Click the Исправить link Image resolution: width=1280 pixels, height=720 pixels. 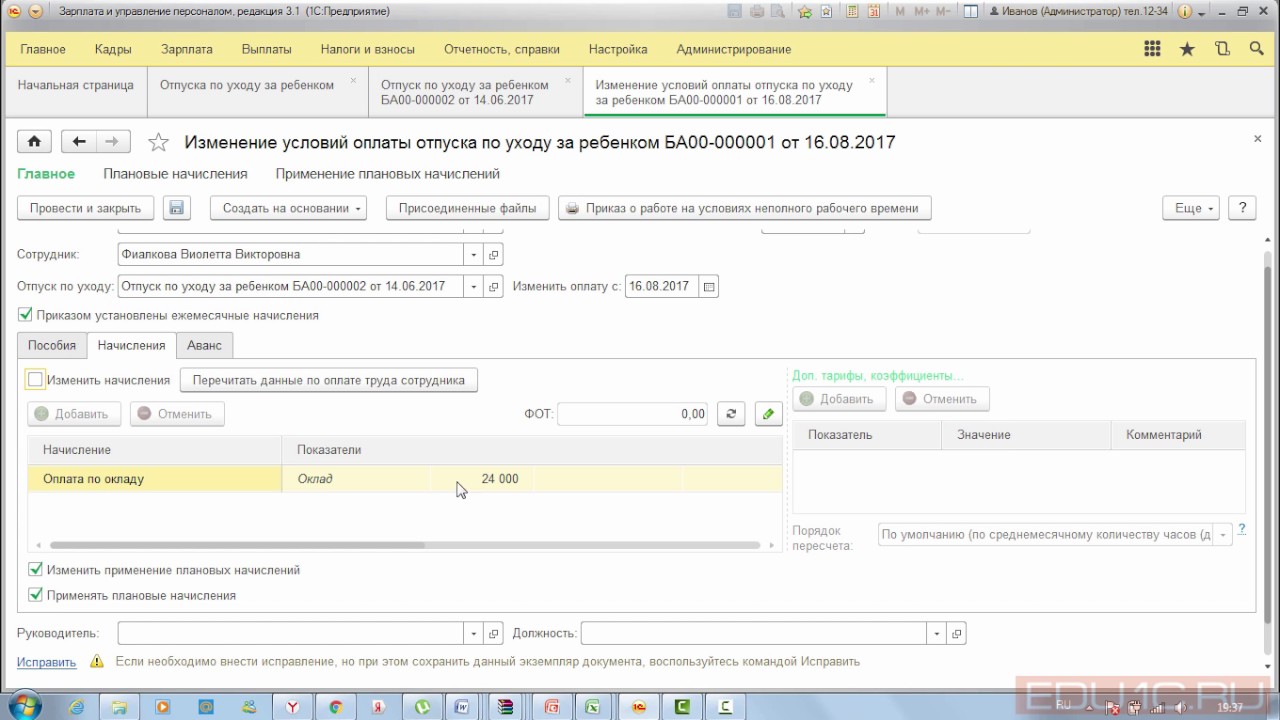click(x=46, y=662)
